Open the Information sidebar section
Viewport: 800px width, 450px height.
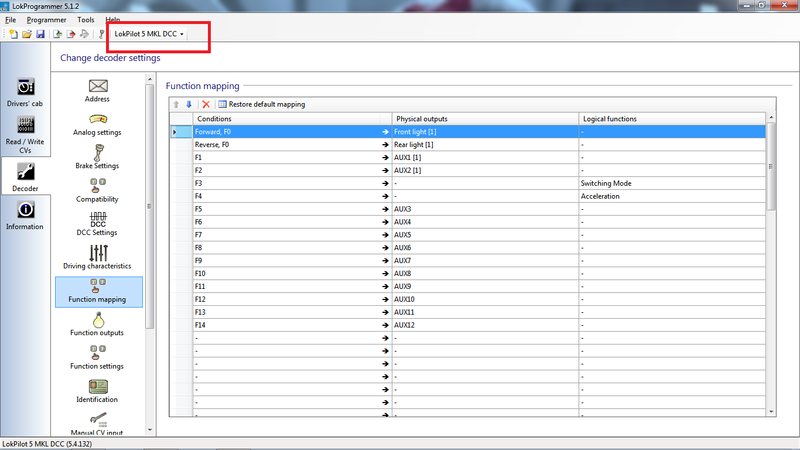pyautogui.click(x=25, y=215)
